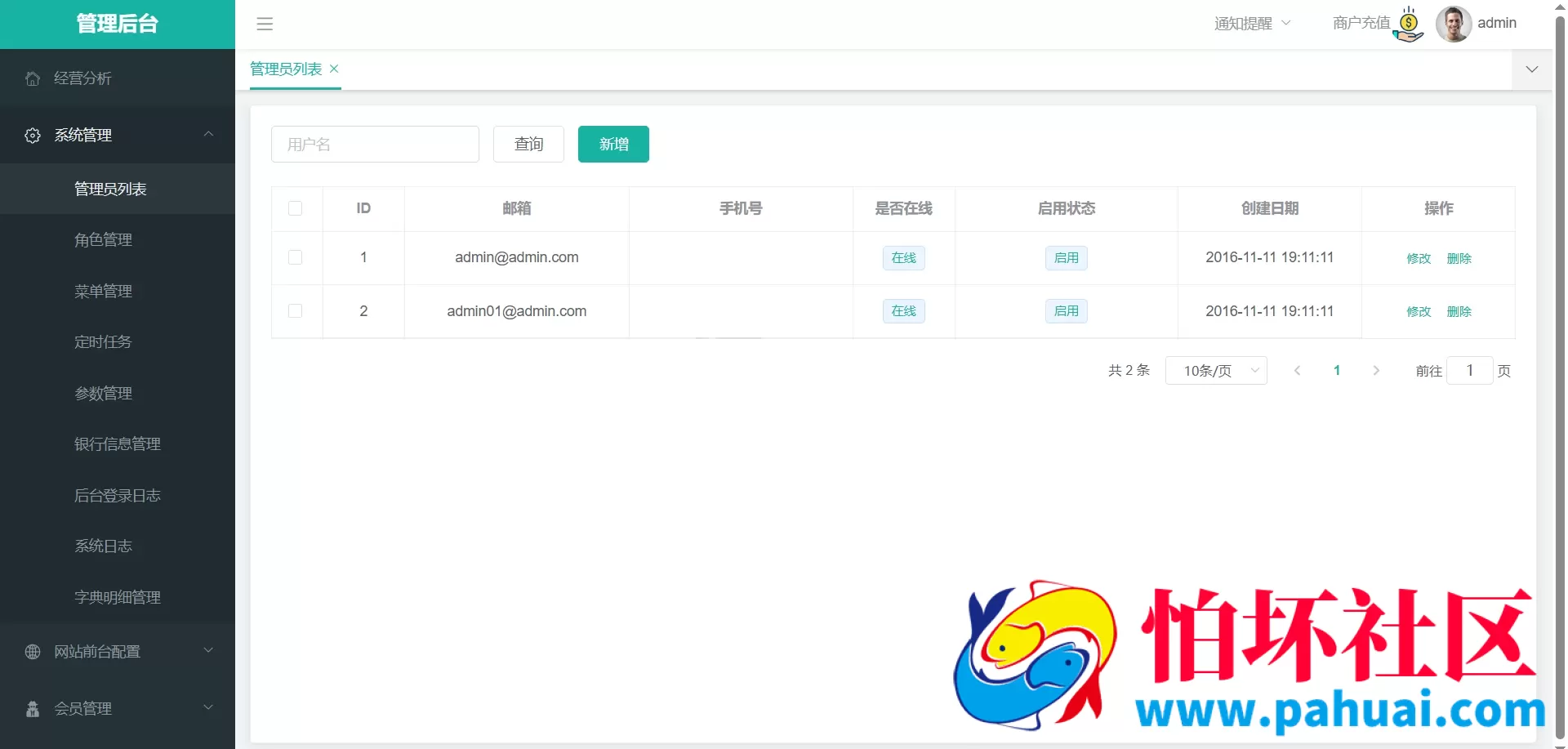Viewport: 1568px width, 749px height.
Task: Focus the 前往 page number input
Action: coord(1470,371)
